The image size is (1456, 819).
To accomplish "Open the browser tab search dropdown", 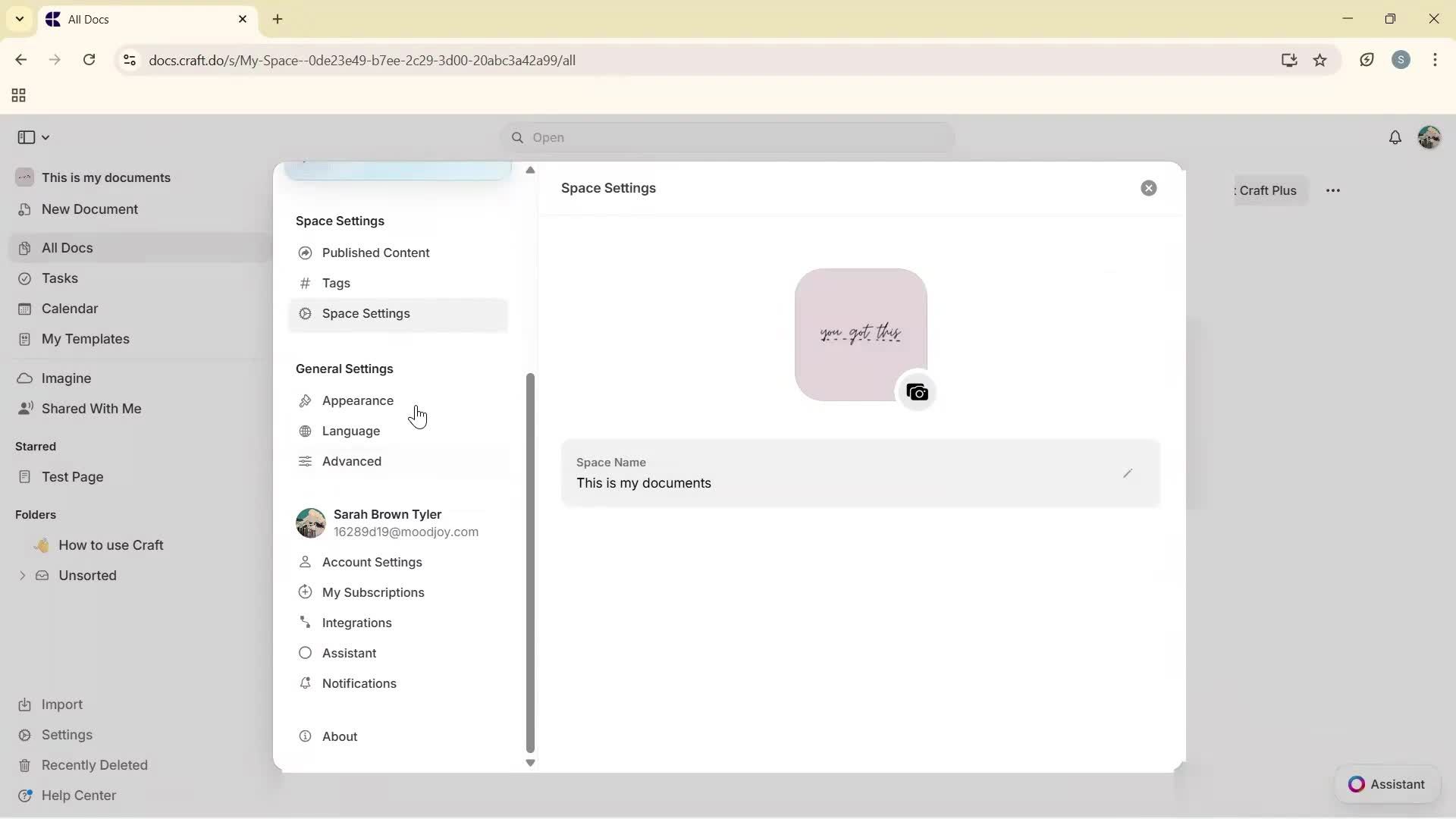I will [x=20, y=19].
